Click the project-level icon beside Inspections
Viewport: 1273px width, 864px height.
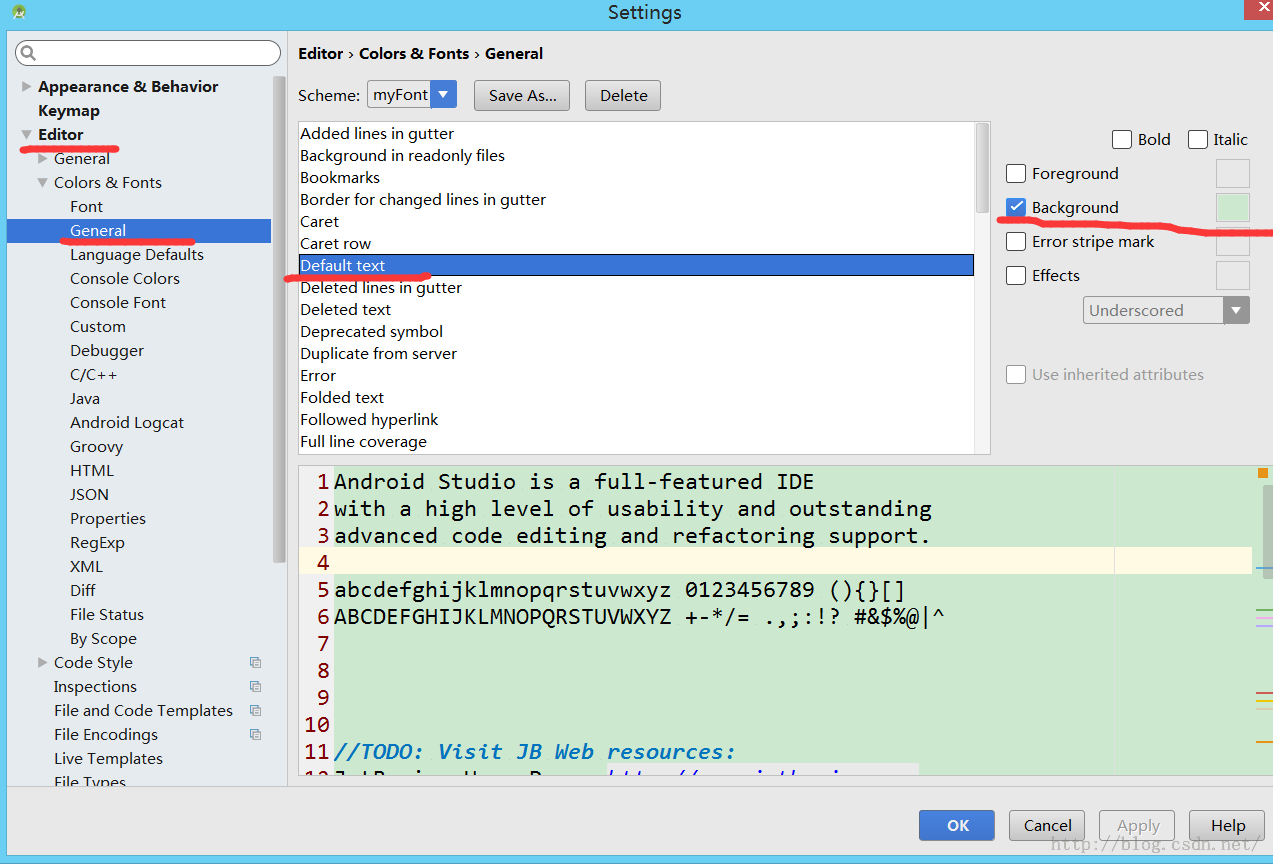[256, 687]
